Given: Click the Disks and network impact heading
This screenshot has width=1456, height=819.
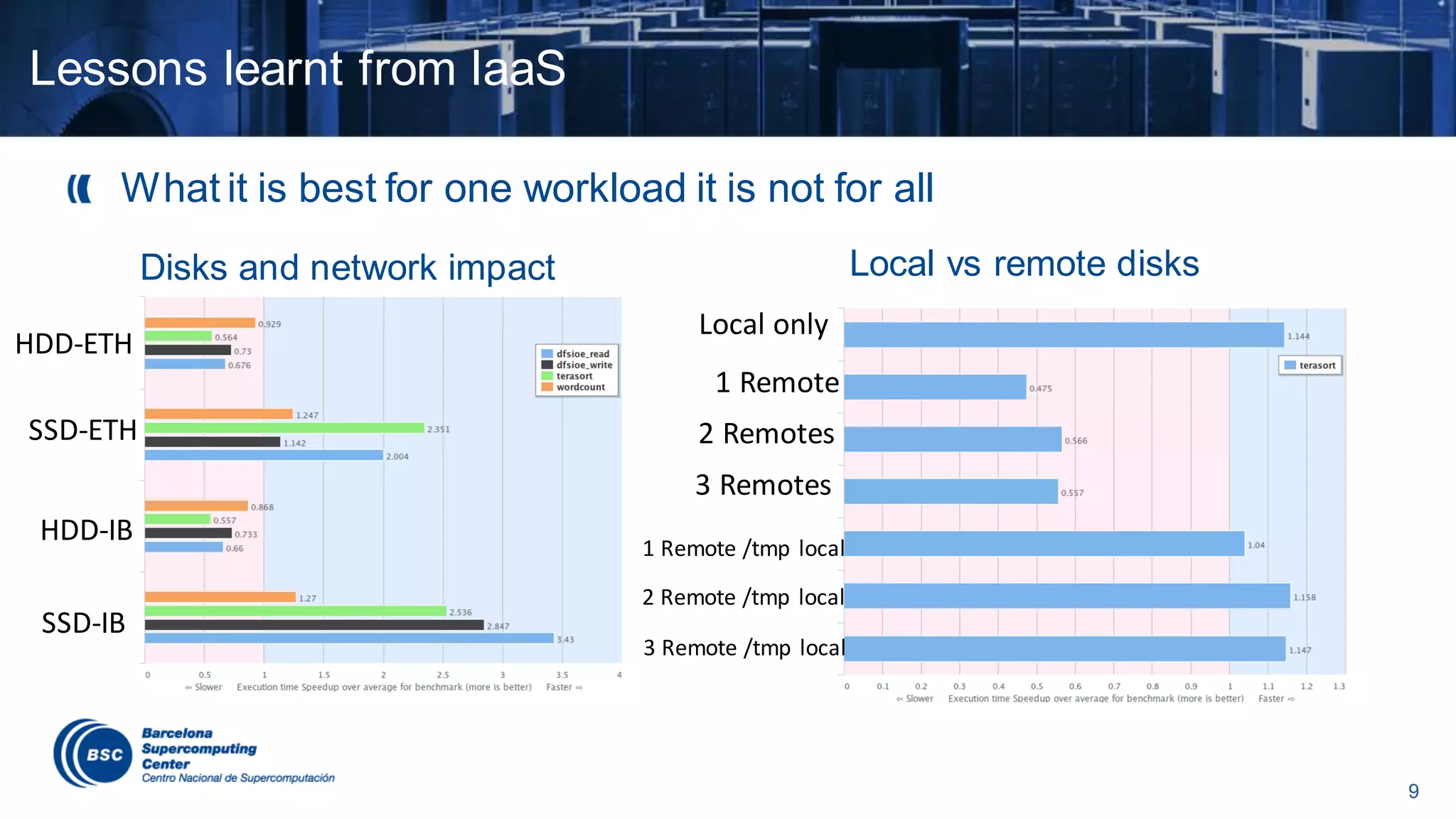Looking at the screenshot, I should (347, 268).
